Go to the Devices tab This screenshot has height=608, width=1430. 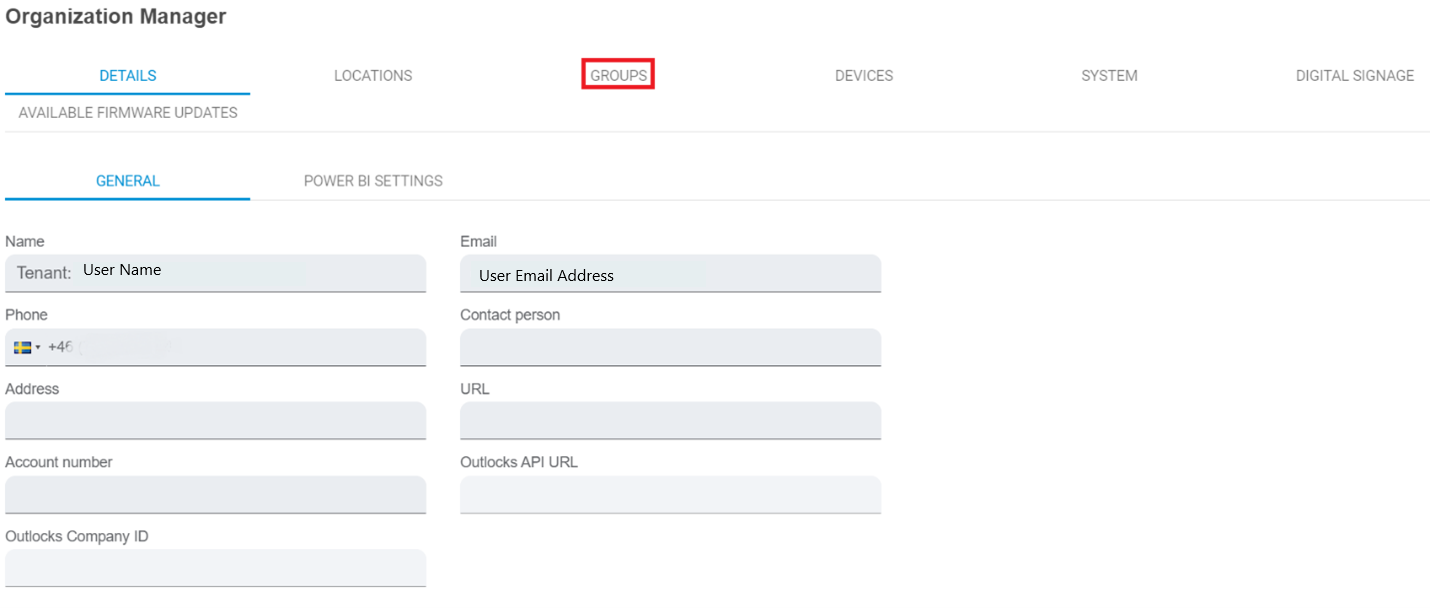point(863,76)
